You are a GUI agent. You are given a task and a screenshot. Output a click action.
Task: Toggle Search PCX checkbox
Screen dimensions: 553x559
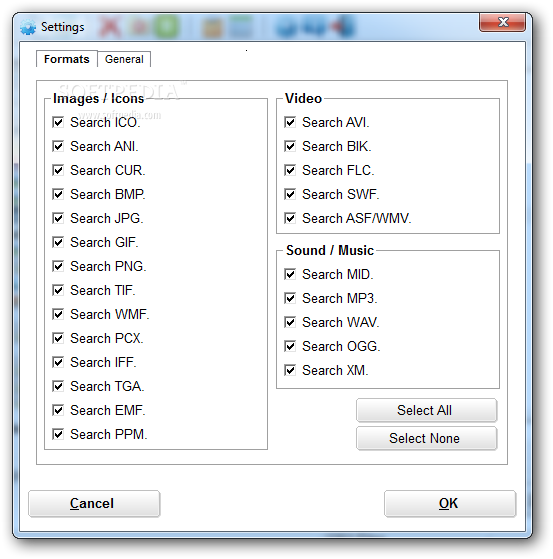point(58,338)
